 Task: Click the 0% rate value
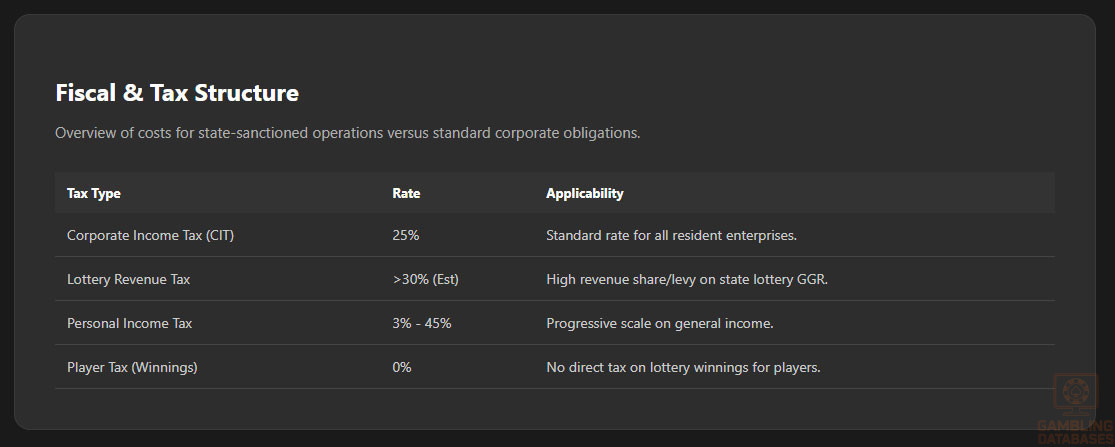pyautogui.click(x=402, y=367)
